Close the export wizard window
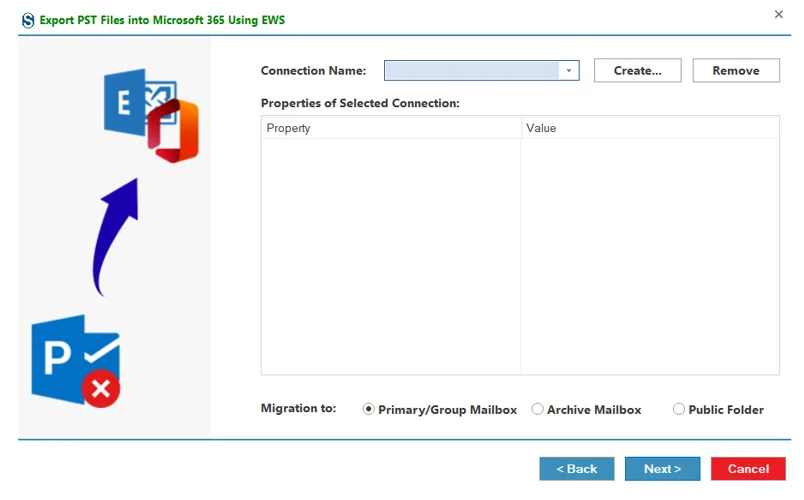The image size is (804, 500). point(778,14)
